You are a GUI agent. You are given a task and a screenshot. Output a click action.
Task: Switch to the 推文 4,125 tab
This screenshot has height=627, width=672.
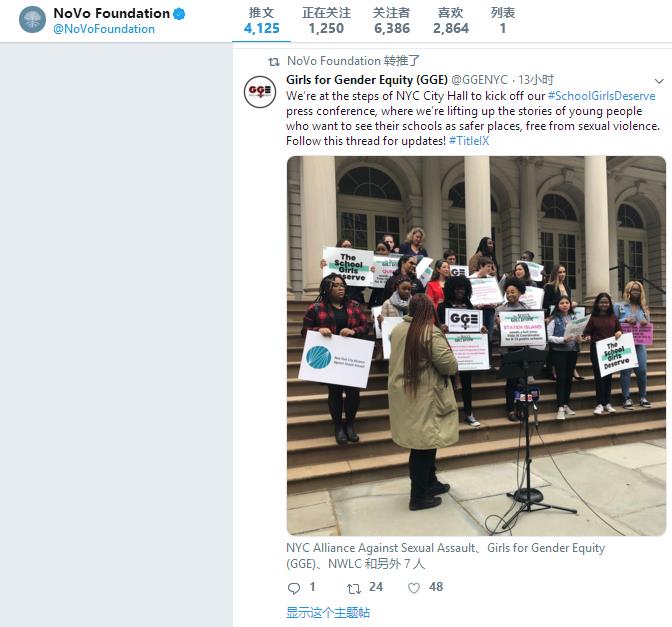click(261, 21)
